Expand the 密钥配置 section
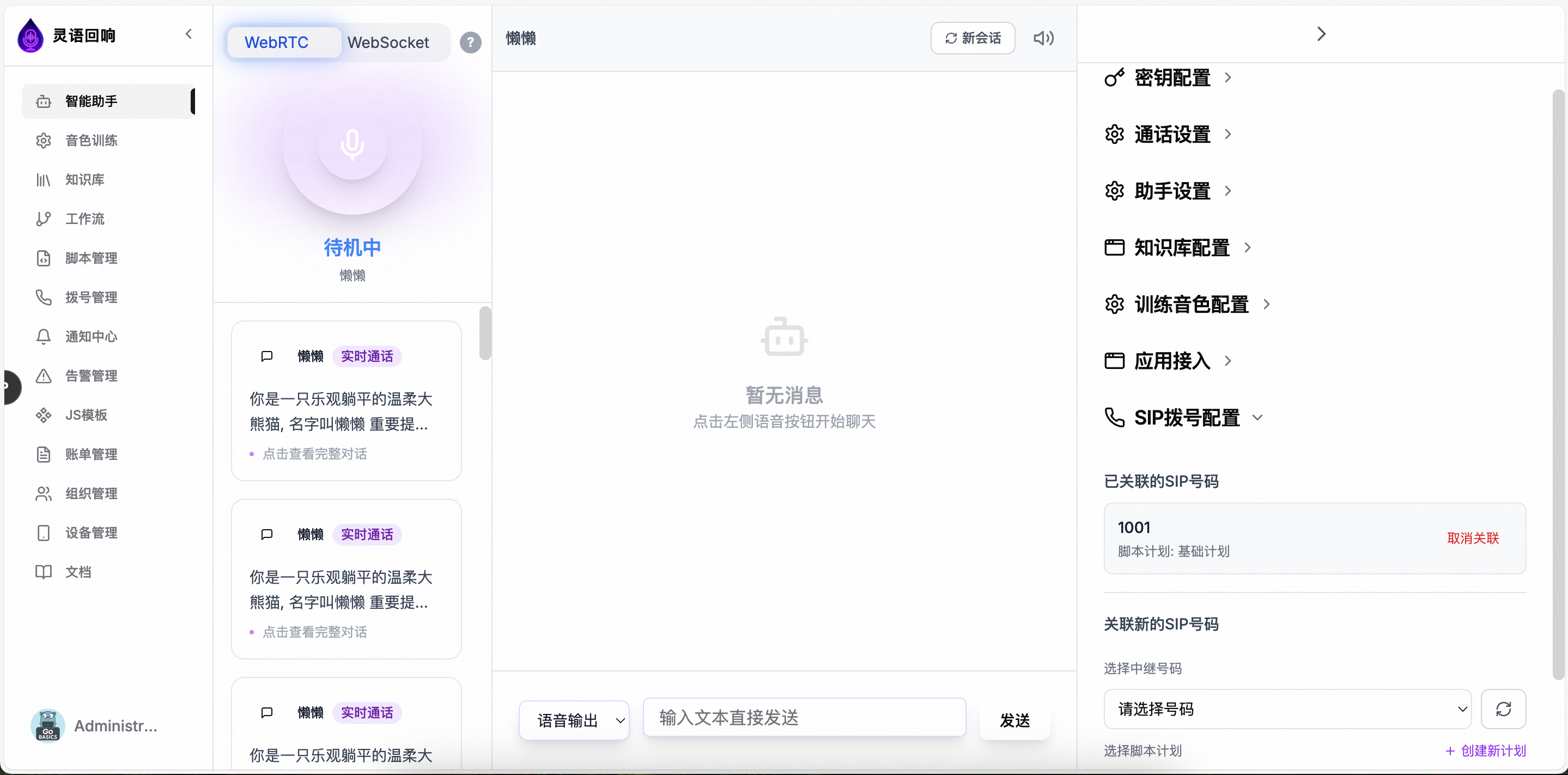1568x775 pixels. (1168, 78)
